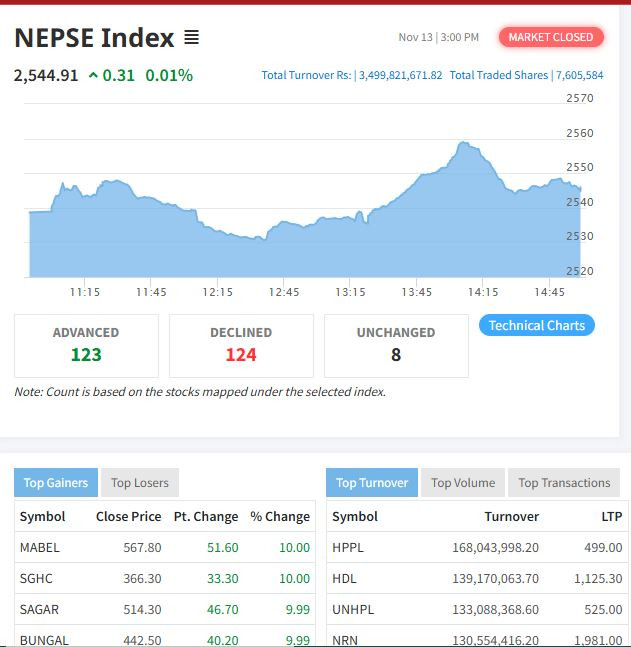Open the menu icon beside NEPSE Index
Image resolution: width=631 pixels, height=647 pixels.
(191, 38)
